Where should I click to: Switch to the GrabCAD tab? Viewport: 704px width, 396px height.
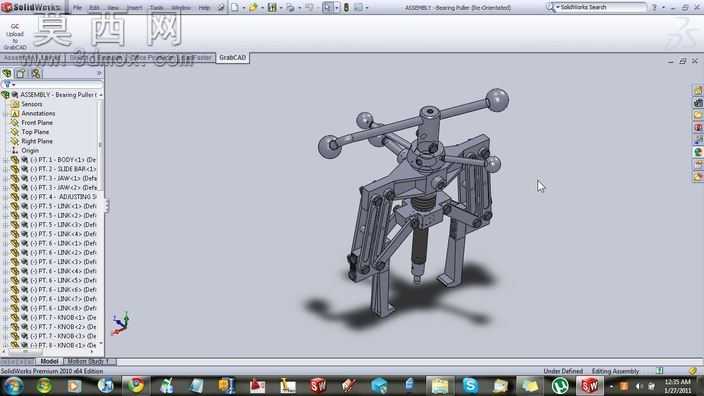click(x=233, y=57)
